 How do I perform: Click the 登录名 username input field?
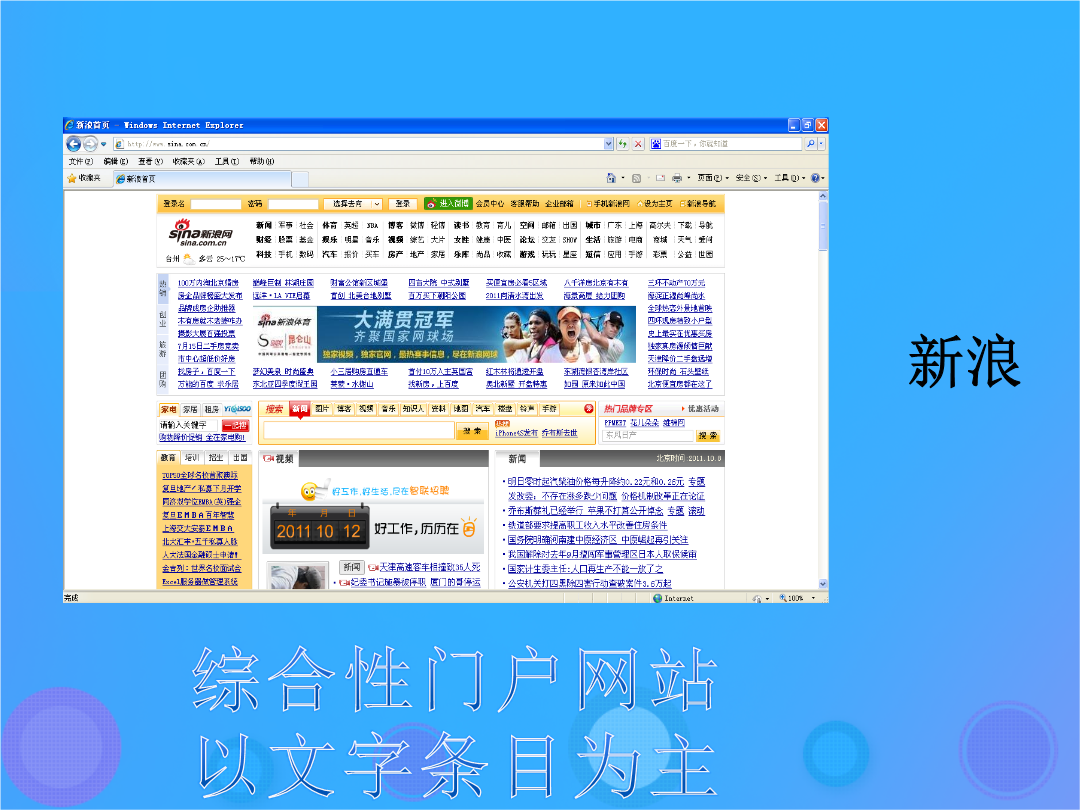point(216,205)
